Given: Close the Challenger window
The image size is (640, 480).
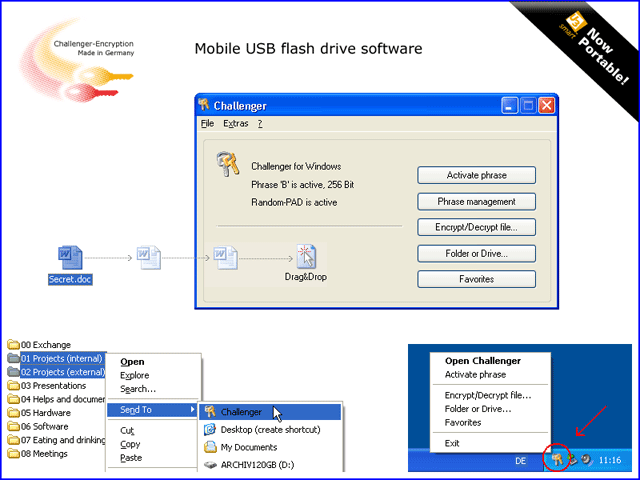Looking at the screenshot, I should 547,106.
